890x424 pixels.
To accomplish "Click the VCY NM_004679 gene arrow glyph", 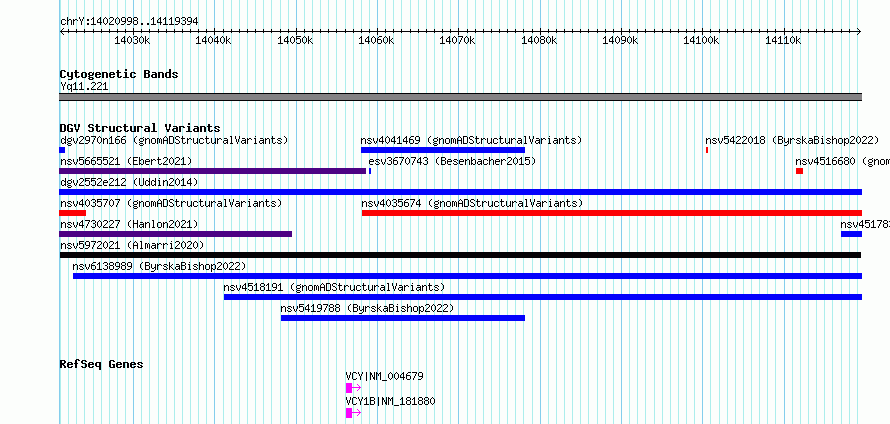I will pyautogui.click(x=353, y=388).
